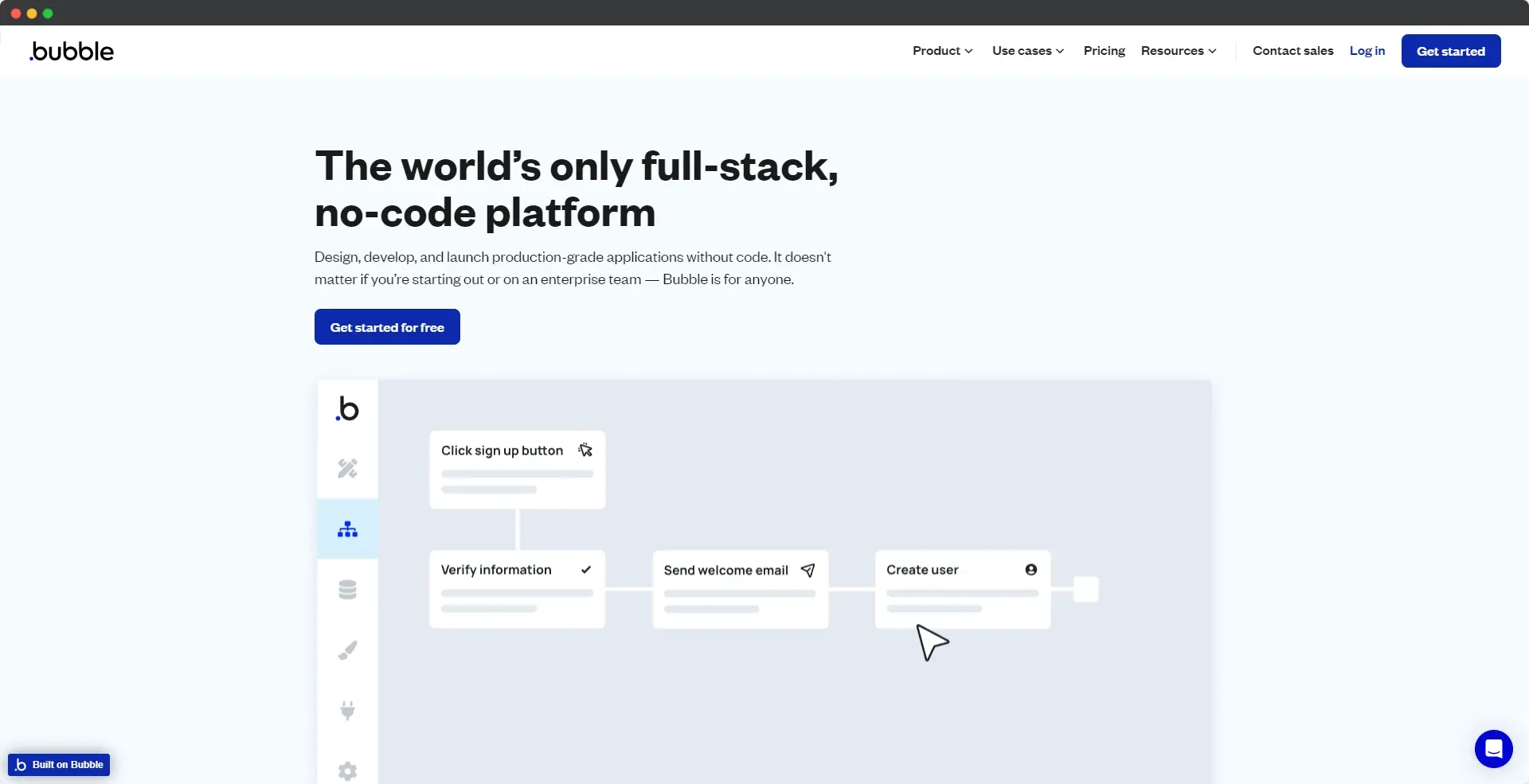Image resolution: width=1529 pixels, height=784 pixels.
Task: Go to the Pricing page
Action: coord(1104,51)
